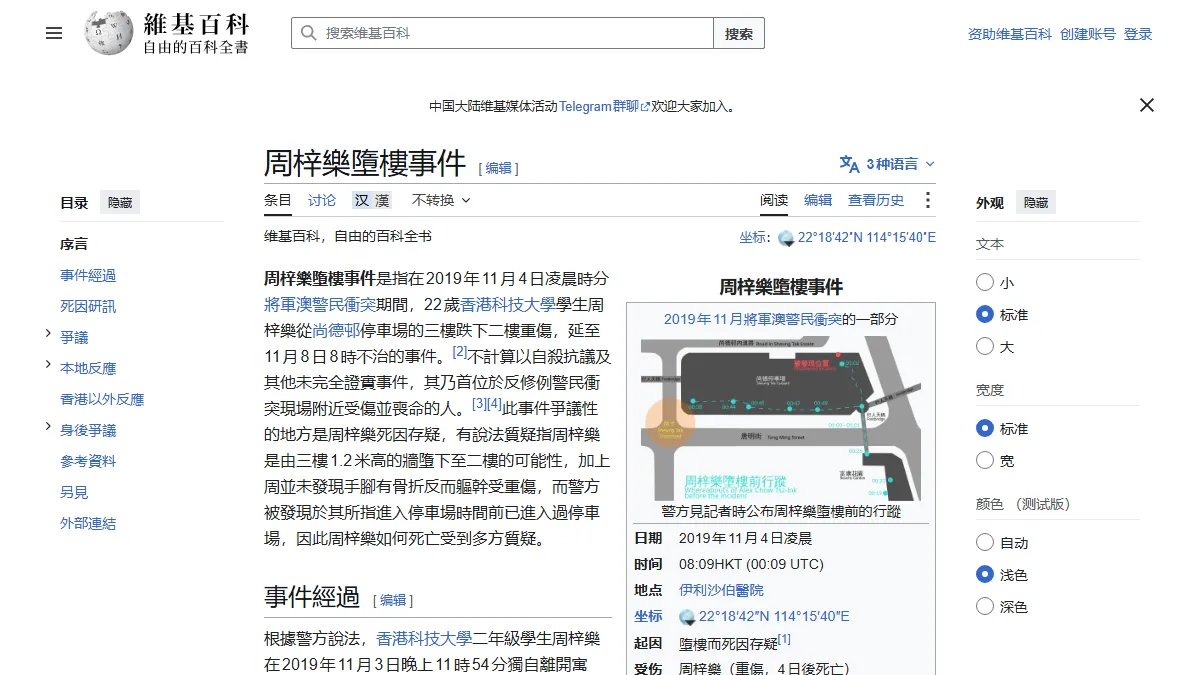Click the 汉 漢 variant tab
Image resolution: width=1200 pixels, height=675 pixels.
[371, 200]
